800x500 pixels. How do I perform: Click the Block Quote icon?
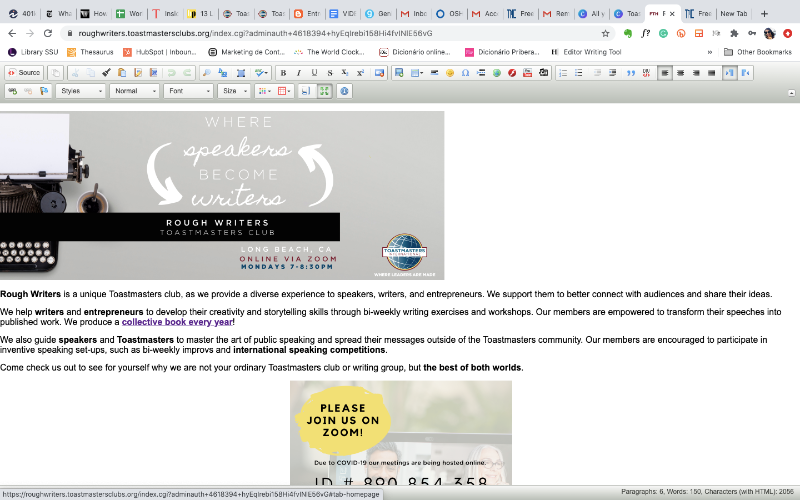[631, 73]
